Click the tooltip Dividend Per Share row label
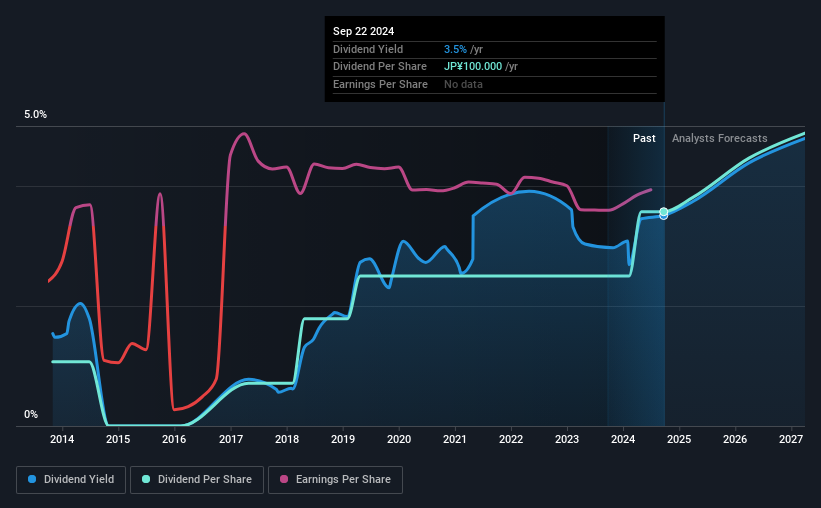The width and height of the screenshot is (821, 508). coord(380,67)
